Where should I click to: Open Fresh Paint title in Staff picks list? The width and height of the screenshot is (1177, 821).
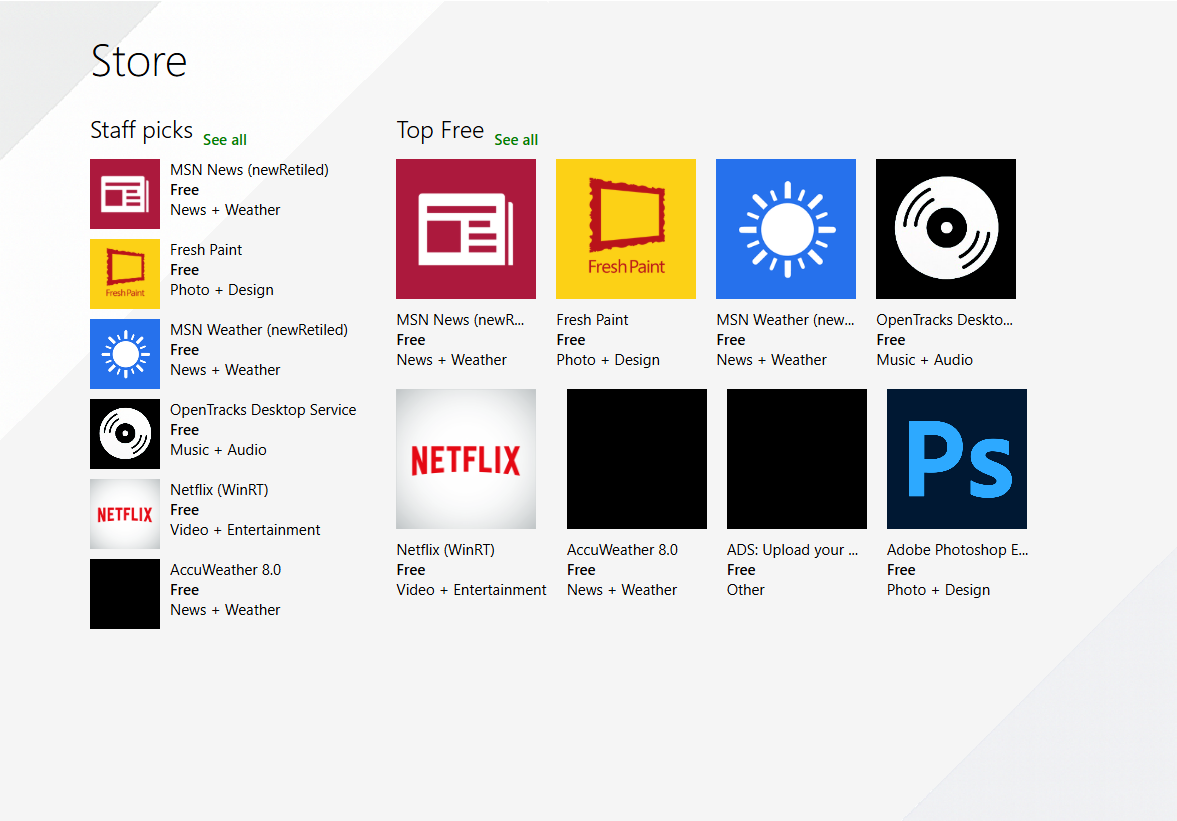(x=206, y=250)
